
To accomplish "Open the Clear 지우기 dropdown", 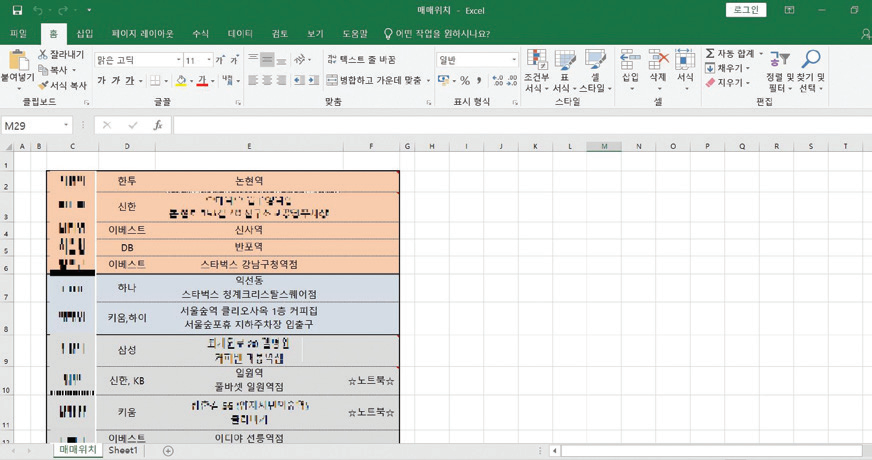I will tap(727, 82).
